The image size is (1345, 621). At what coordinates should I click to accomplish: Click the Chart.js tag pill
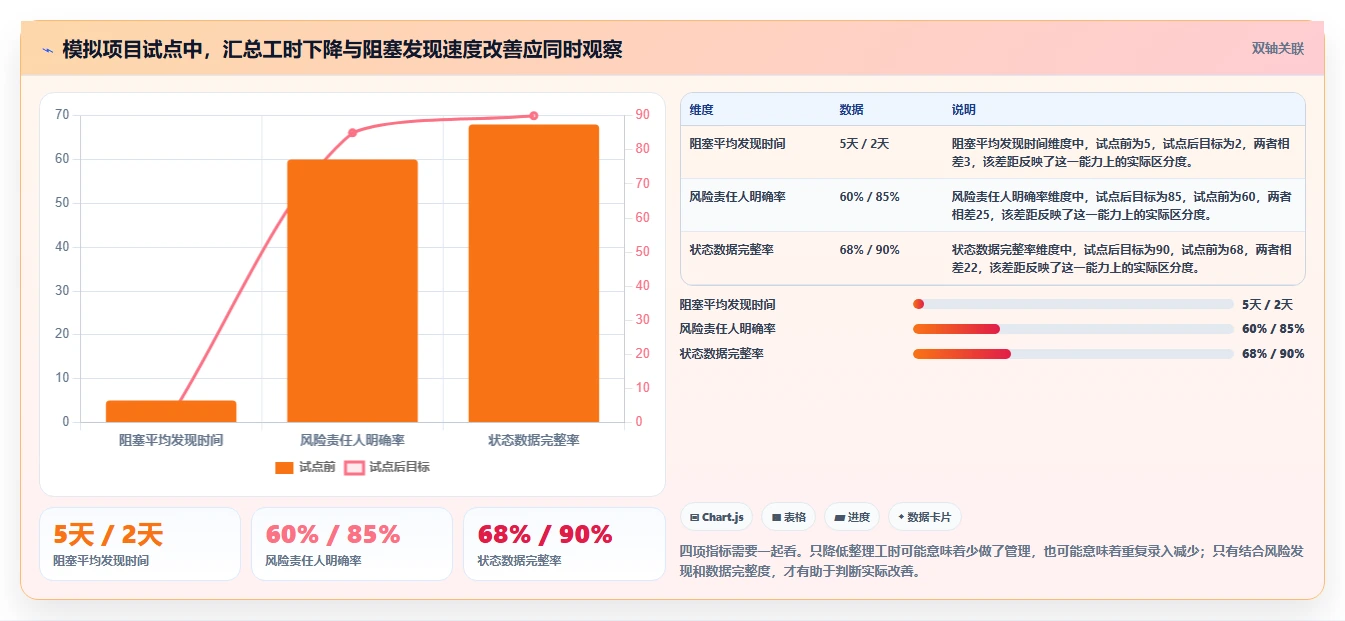click(716, 517)
